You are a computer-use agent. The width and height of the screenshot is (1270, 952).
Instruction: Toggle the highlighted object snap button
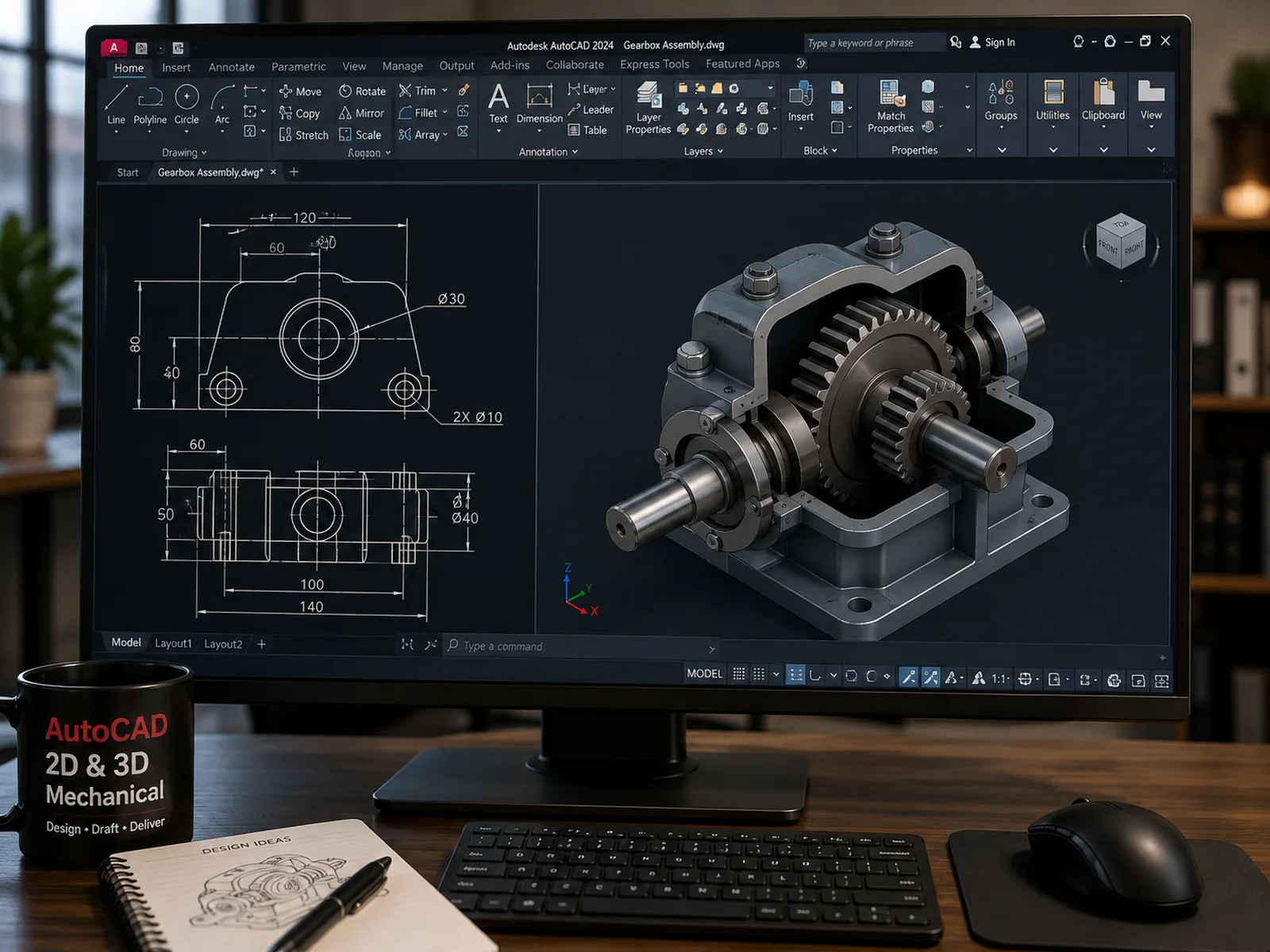[x=930, y=677]
